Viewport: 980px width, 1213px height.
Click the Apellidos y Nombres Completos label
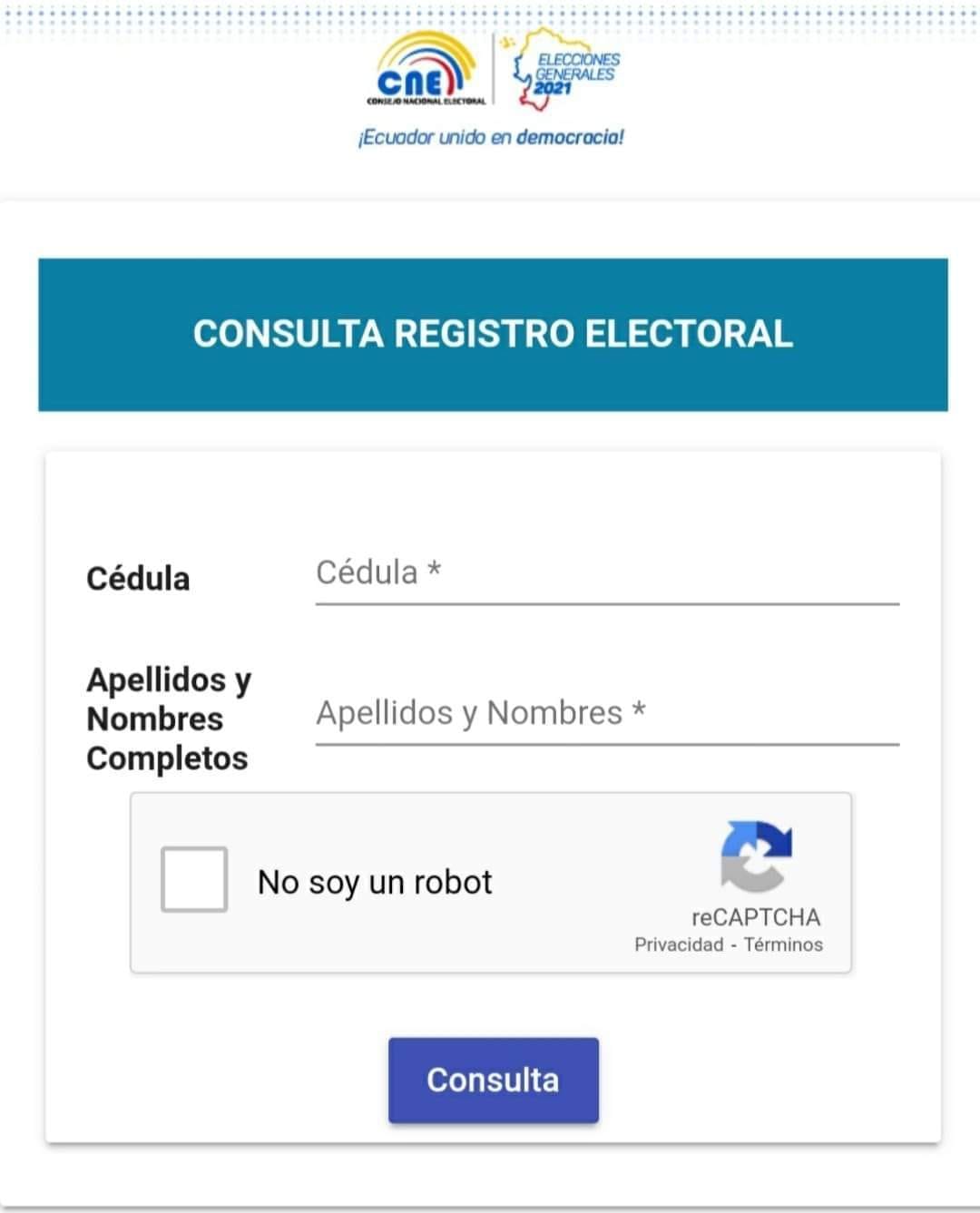pyautogui.click(x=168, y=719)
